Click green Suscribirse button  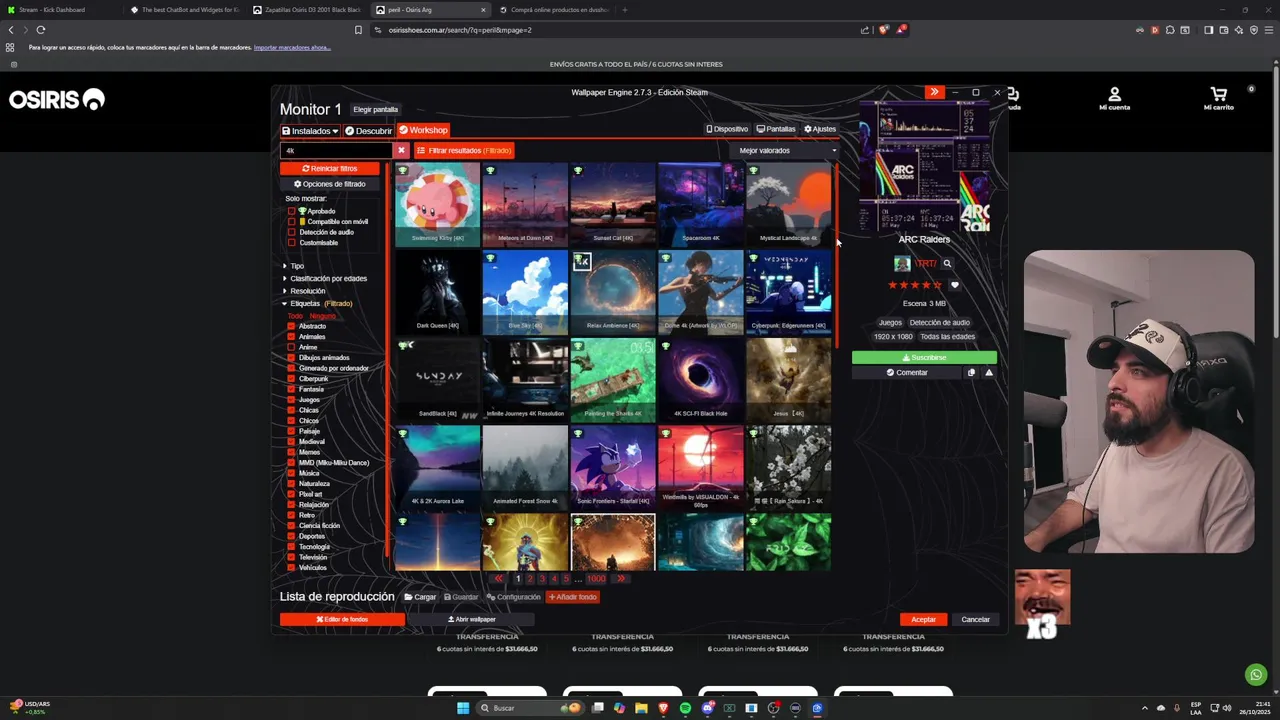click(x=924, y=357)
